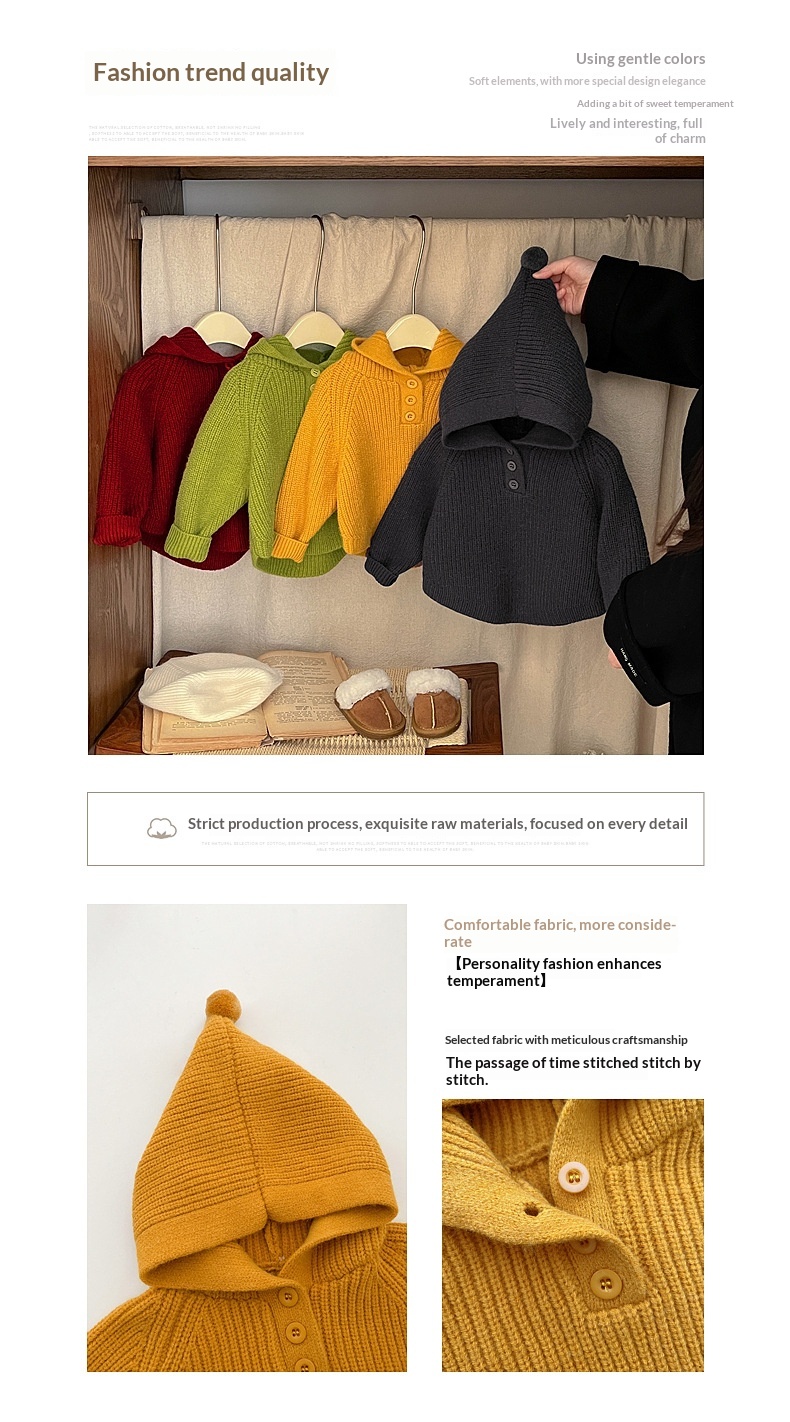Click the white button on yellow collar
Image resolution: width=790 pixels, height=1422 pixels.
pyautogui.click(x=573, y=1177)
